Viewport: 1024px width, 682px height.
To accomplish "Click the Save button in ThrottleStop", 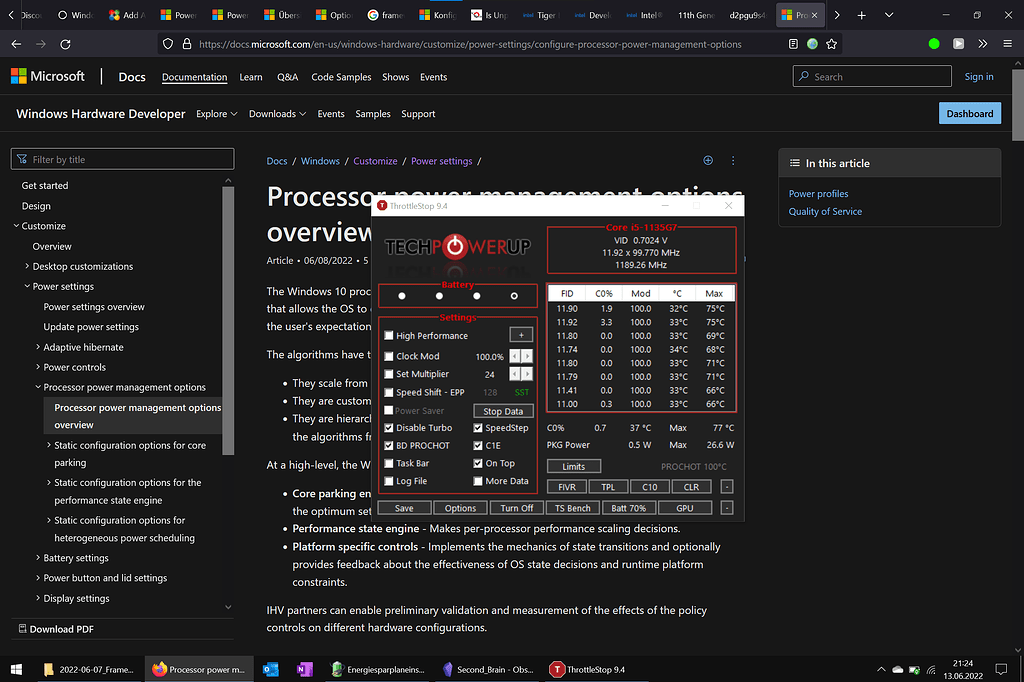I will [x=405, y=507].
